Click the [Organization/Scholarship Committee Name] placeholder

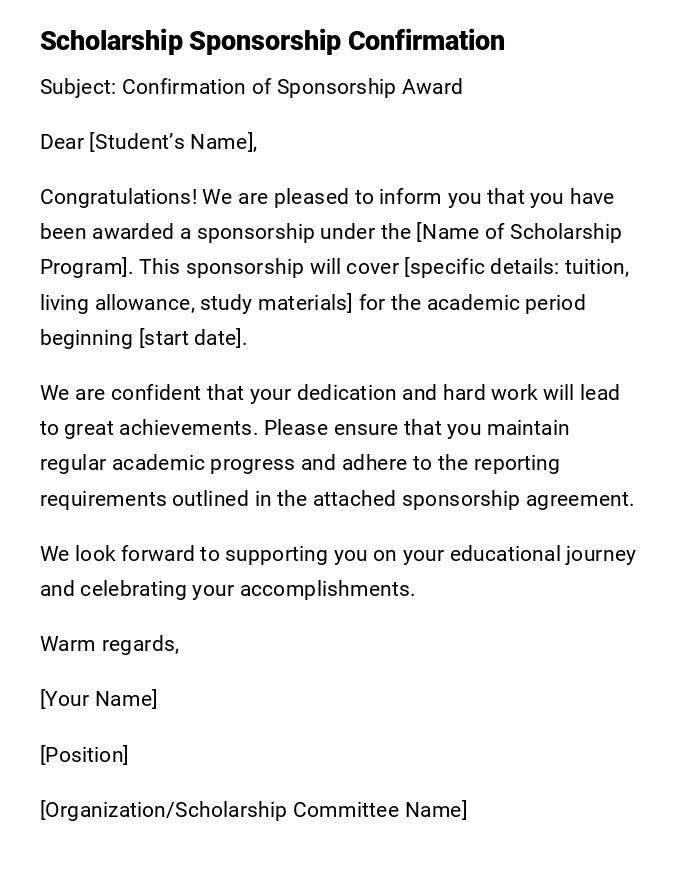point(253,810)
